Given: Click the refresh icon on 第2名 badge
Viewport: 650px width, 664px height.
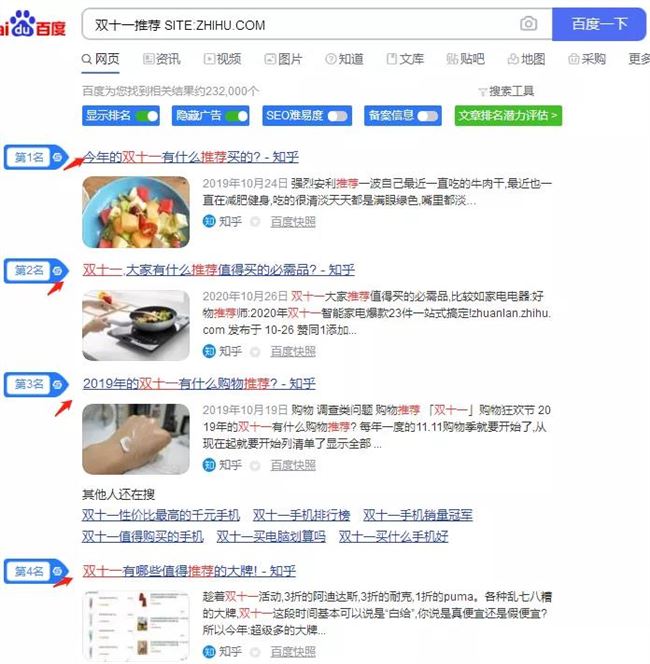Looking at the screenshot, I should [57, 270].
